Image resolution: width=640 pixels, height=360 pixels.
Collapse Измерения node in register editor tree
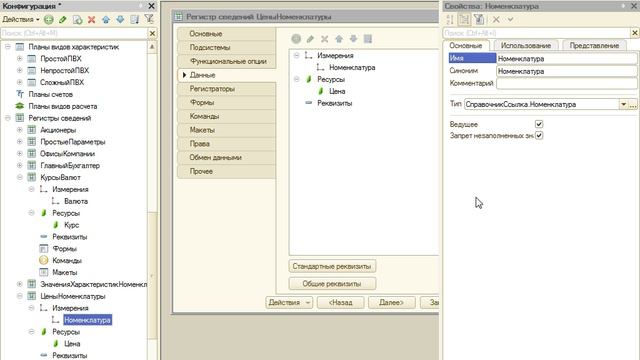pyautogui.click(x=297, y=55)
